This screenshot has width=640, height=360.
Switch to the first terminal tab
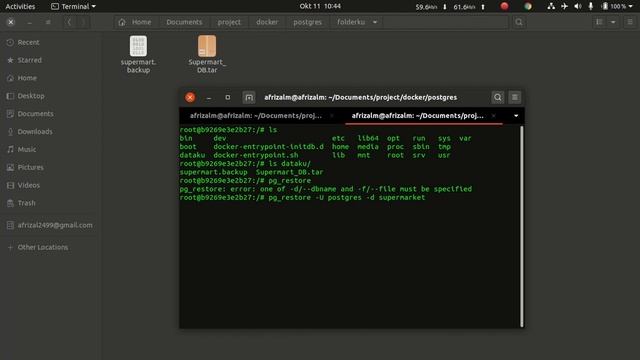click(x=256, y=116)
